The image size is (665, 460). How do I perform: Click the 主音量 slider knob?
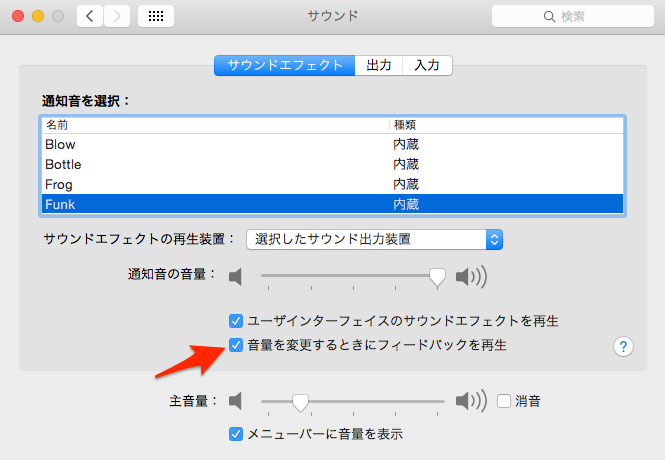click(300, 402)
